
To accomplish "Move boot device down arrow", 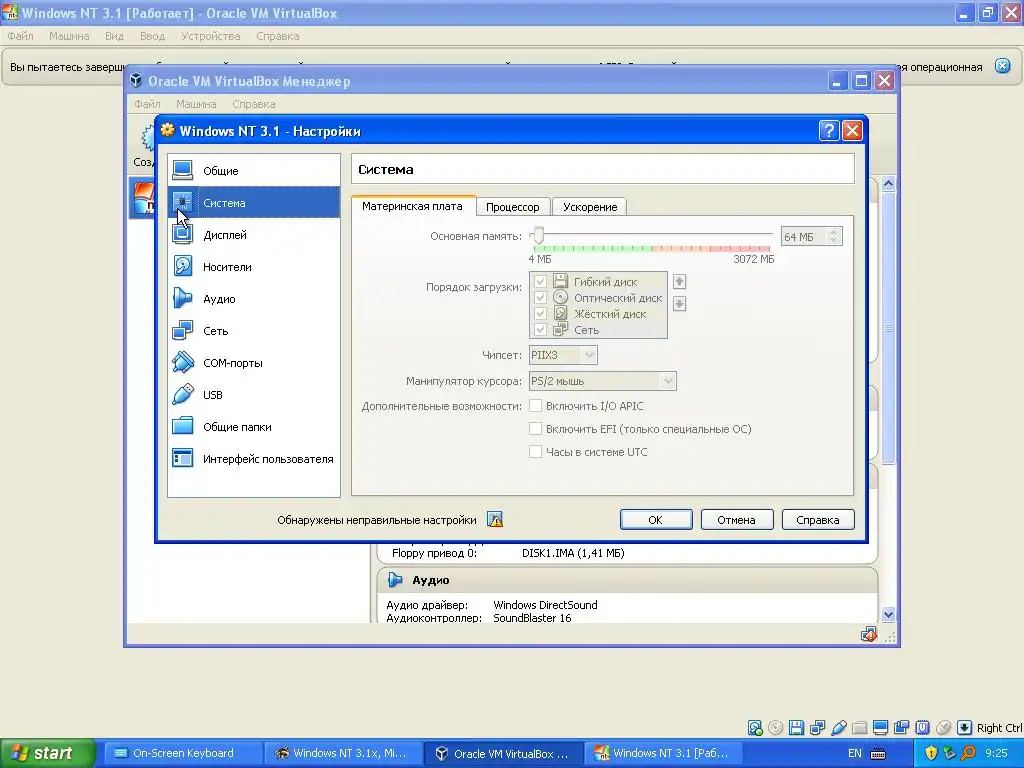I will click(679, 304).
